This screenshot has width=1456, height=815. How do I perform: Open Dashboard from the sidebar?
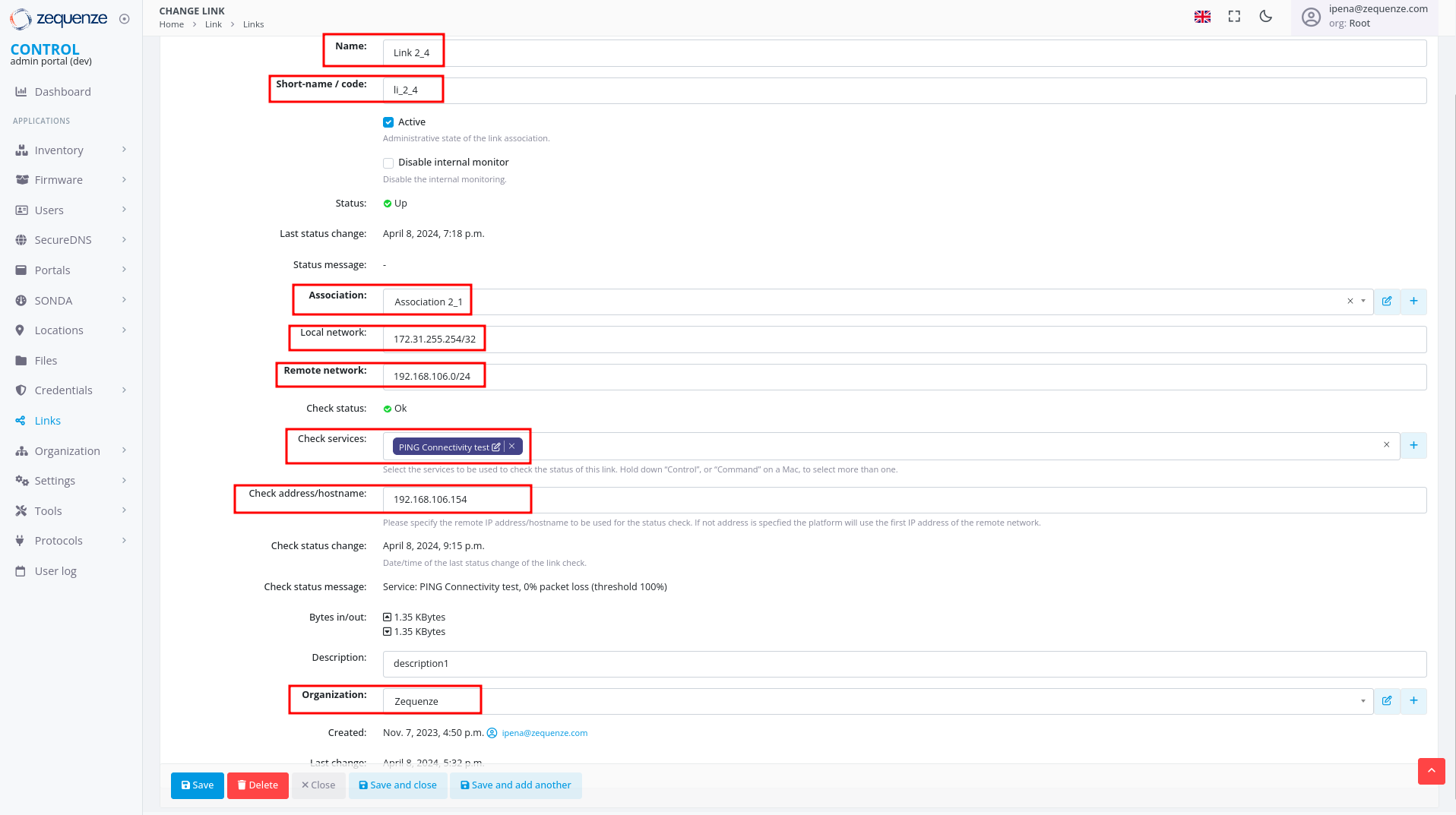click(62, 92)
